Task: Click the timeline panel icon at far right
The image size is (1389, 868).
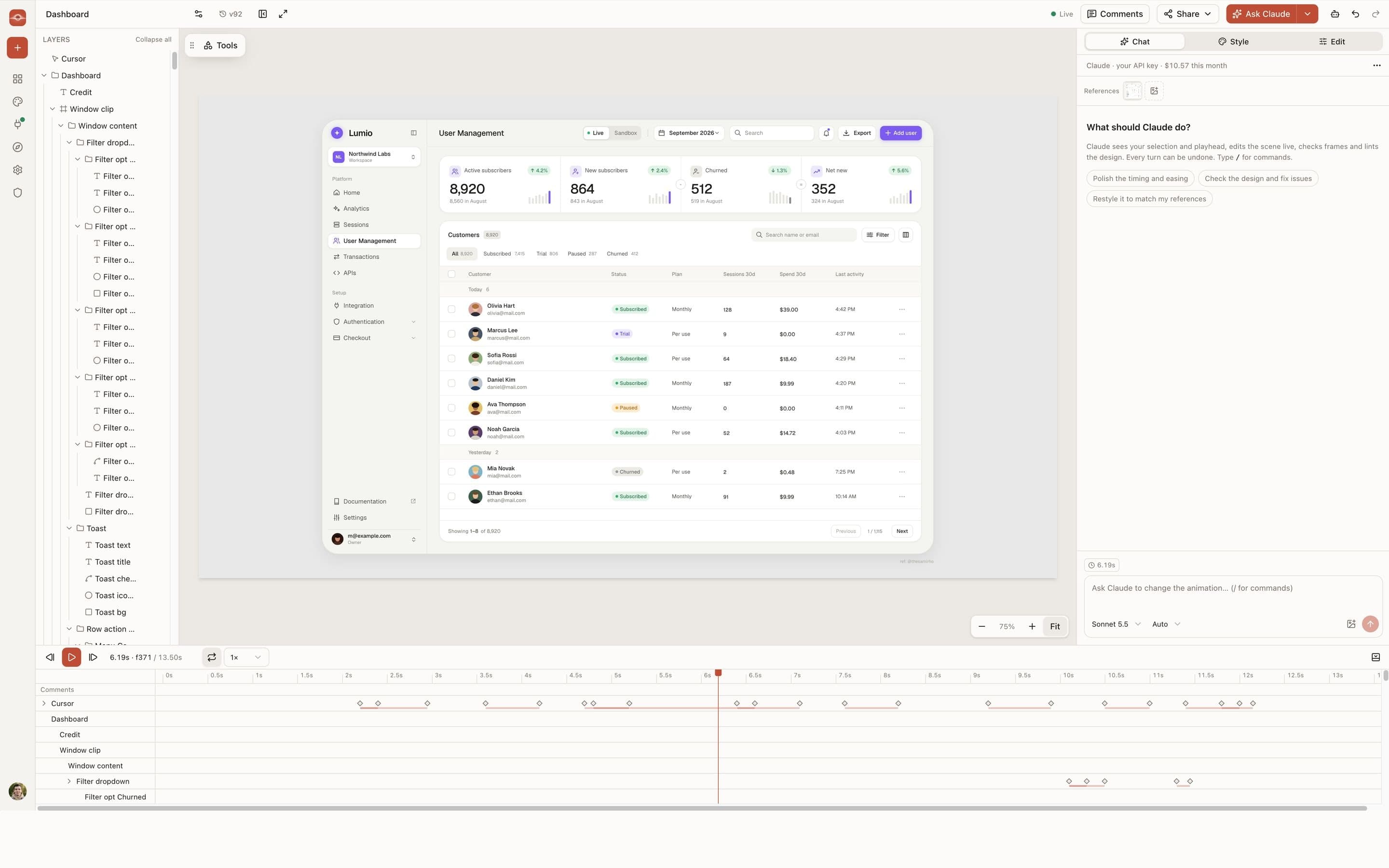Action: click(1375, 657)
